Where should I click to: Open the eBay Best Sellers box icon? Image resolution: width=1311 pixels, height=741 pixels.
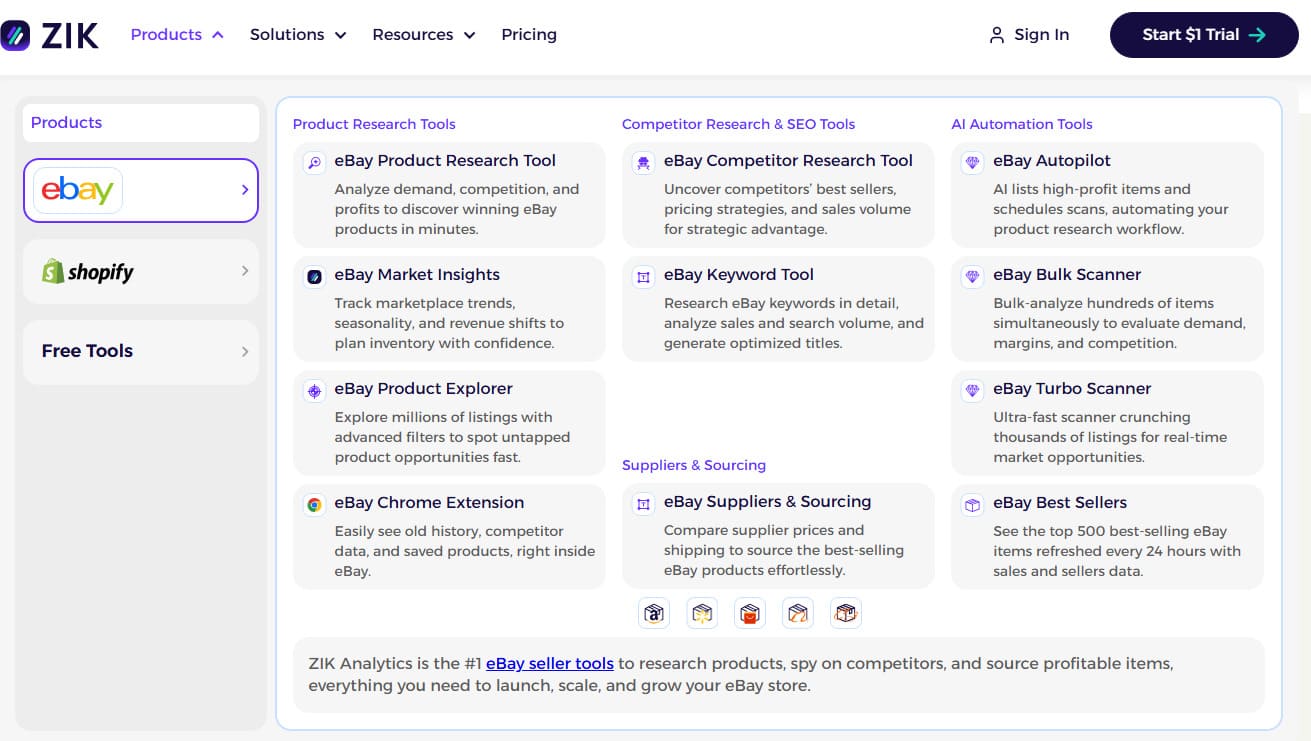972,504
